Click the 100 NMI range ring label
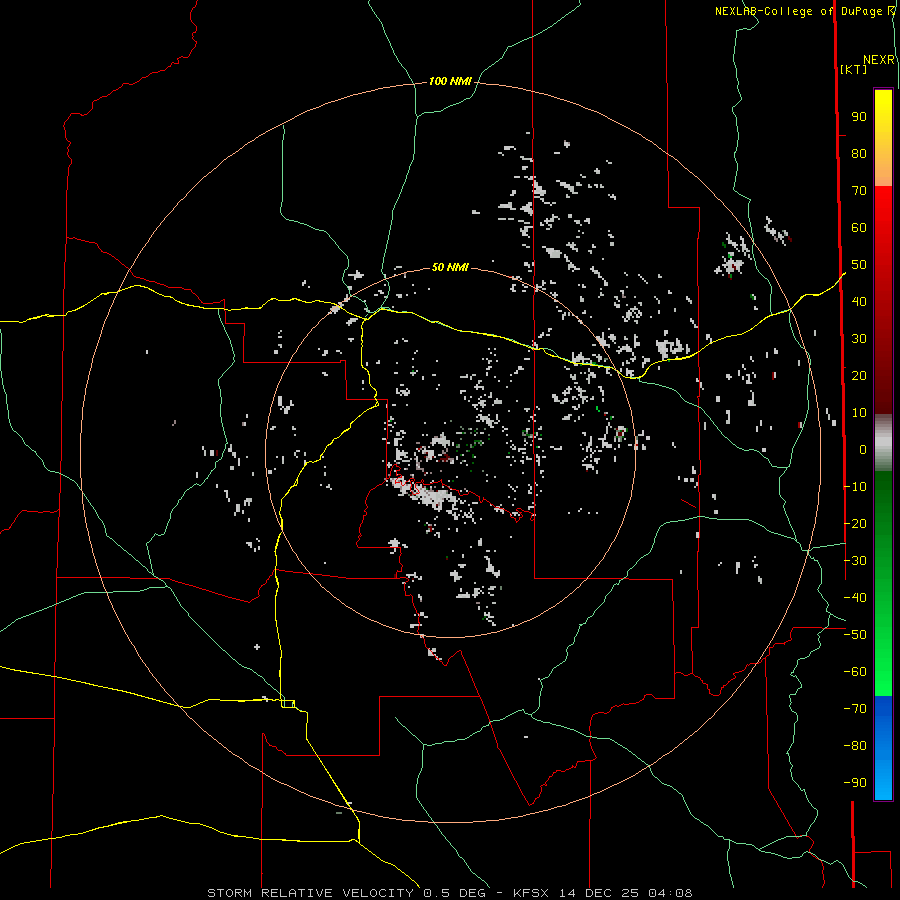This screenshot has height=900, width=900. pos(450,82)
